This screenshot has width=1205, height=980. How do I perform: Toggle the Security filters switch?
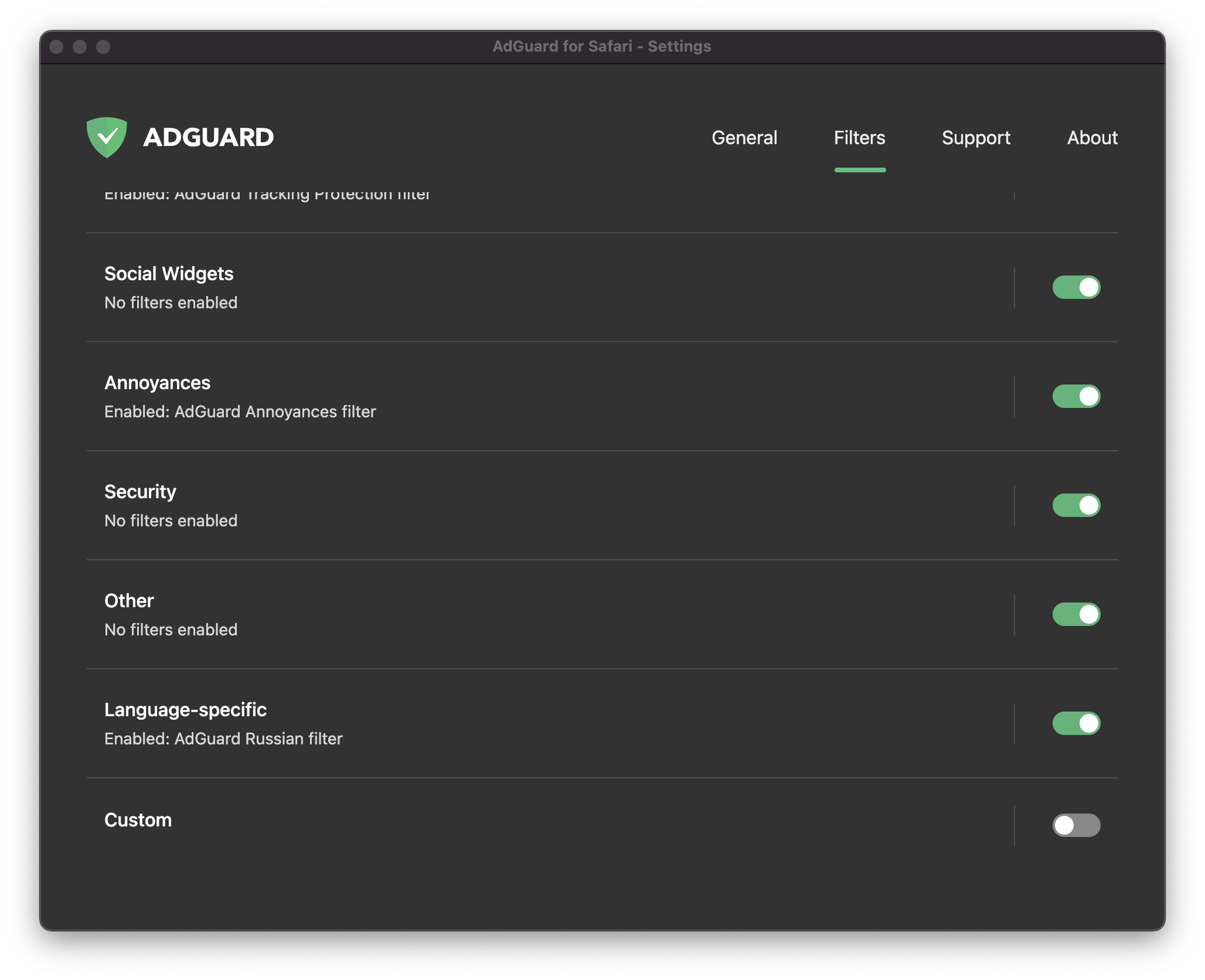click(x=1076, y=505)
